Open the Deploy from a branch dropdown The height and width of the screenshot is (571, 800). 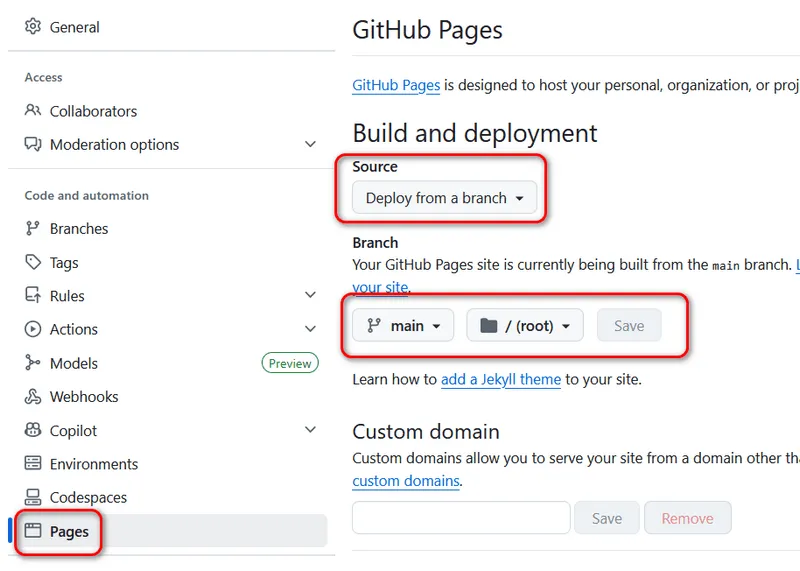tap(444, 198)
